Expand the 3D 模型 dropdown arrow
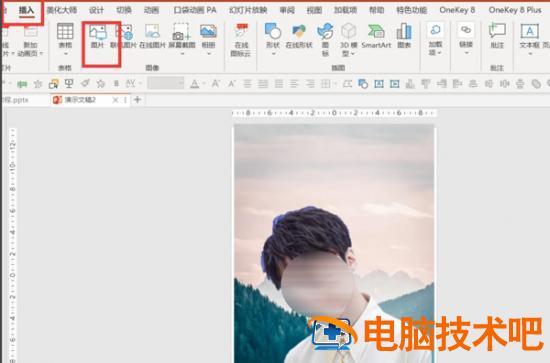The image size is (550, 363). click(x=353, y=54)
